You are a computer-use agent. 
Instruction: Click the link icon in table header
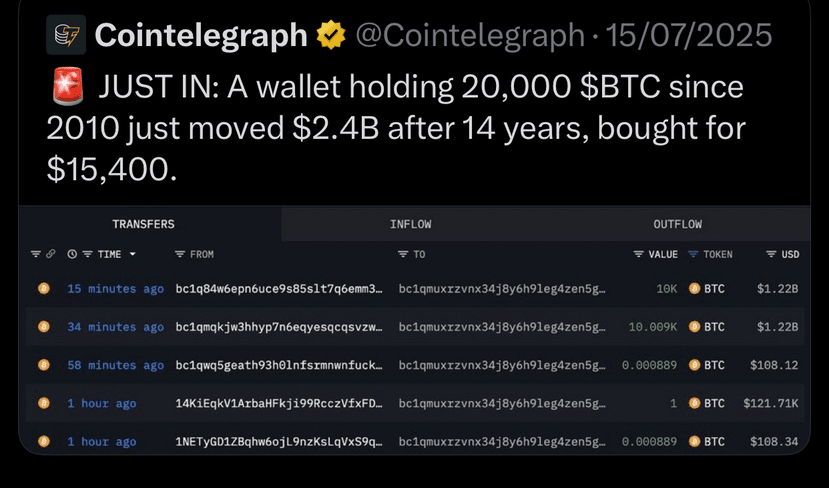coord(51,254)
